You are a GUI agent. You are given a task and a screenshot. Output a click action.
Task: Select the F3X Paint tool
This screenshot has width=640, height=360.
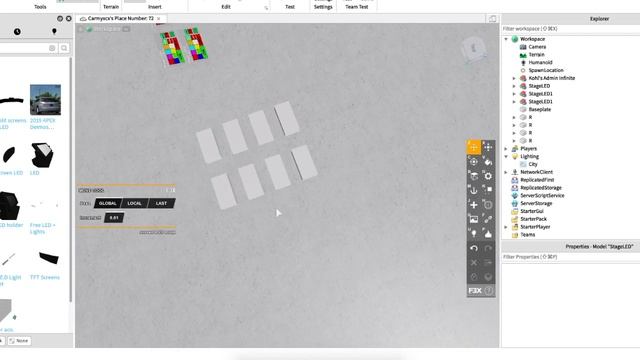tap(488, 162)
